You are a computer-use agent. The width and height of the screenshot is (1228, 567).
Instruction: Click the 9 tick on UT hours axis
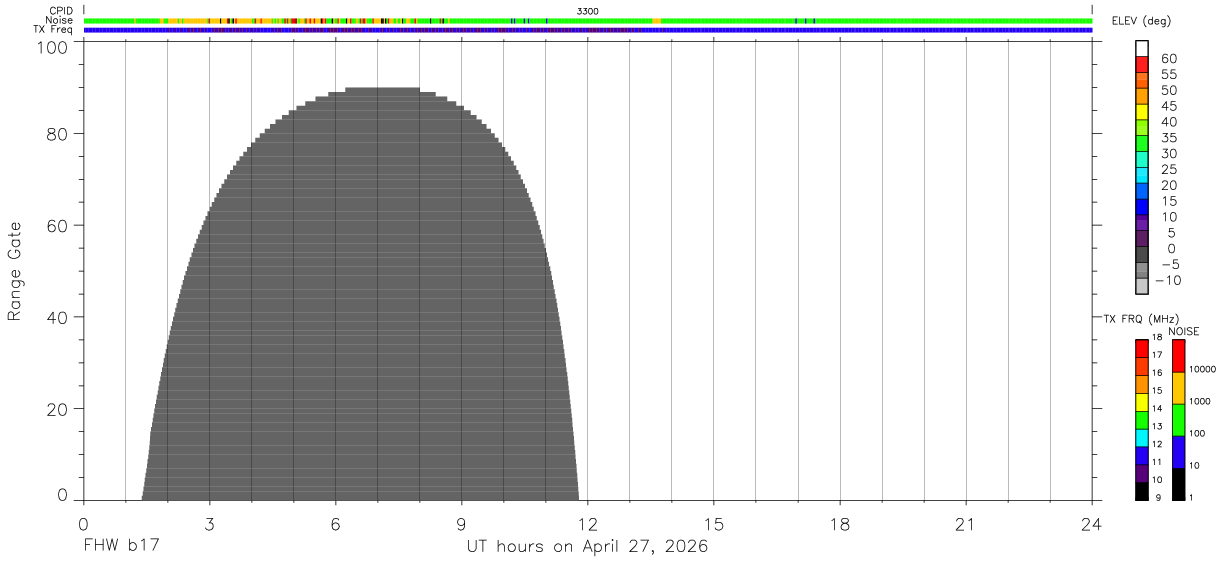coord(461,524)
